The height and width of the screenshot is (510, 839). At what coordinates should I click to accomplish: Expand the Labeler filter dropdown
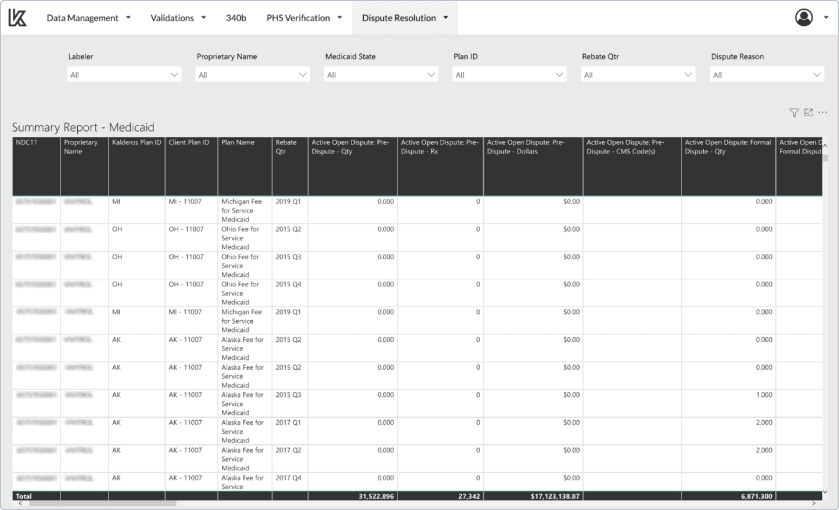tap(124, 74)
